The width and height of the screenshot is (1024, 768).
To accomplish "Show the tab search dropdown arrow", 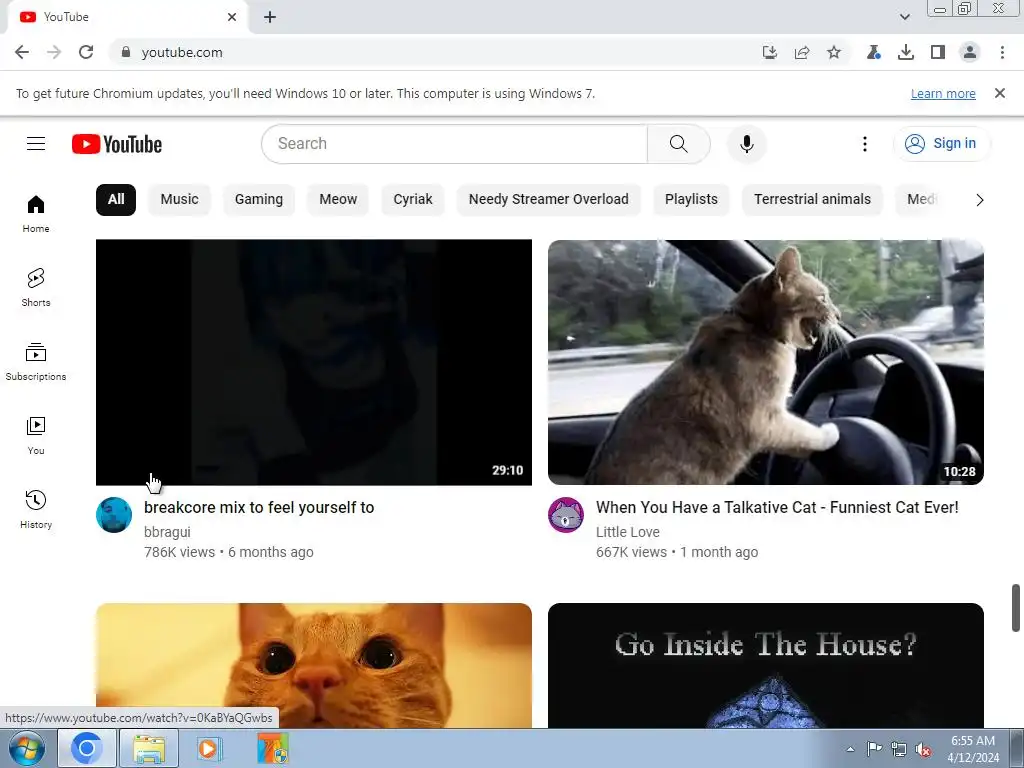I will (x=904, y=17).
